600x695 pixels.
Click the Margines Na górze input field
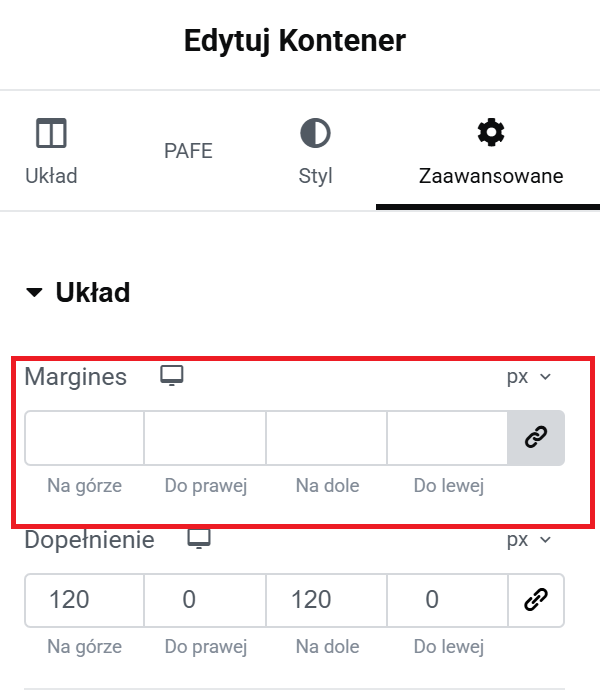(x=84, y=438)
